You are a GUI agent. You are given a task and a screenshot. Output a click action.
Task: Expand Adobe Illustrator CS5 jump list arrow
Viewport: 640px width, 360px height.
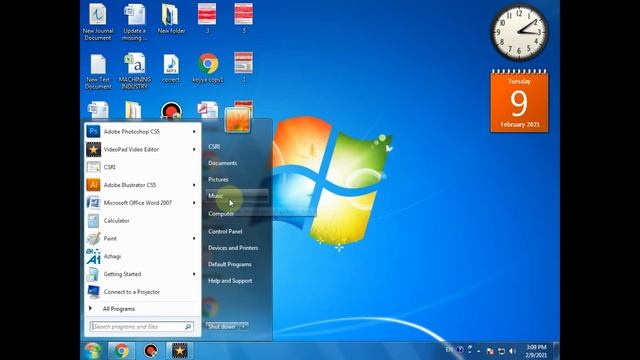[x=194, y=185]
